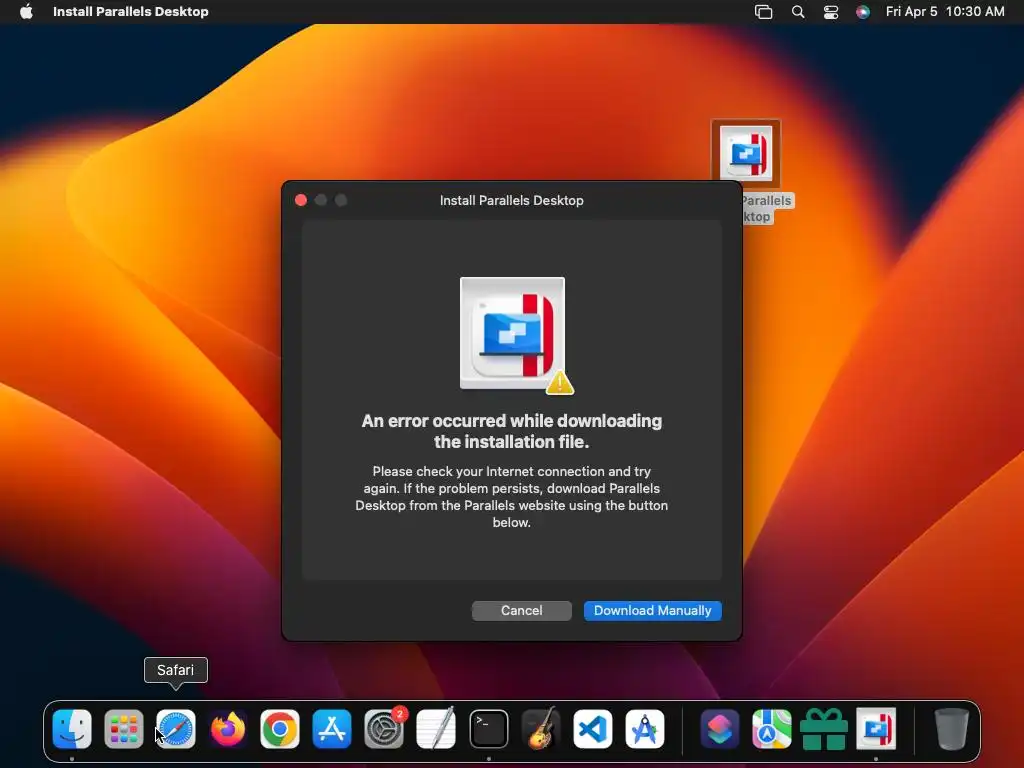This screenshot has width=1024, height=768.
Task: Open the App Store dock icon
Action: (332, 728)
